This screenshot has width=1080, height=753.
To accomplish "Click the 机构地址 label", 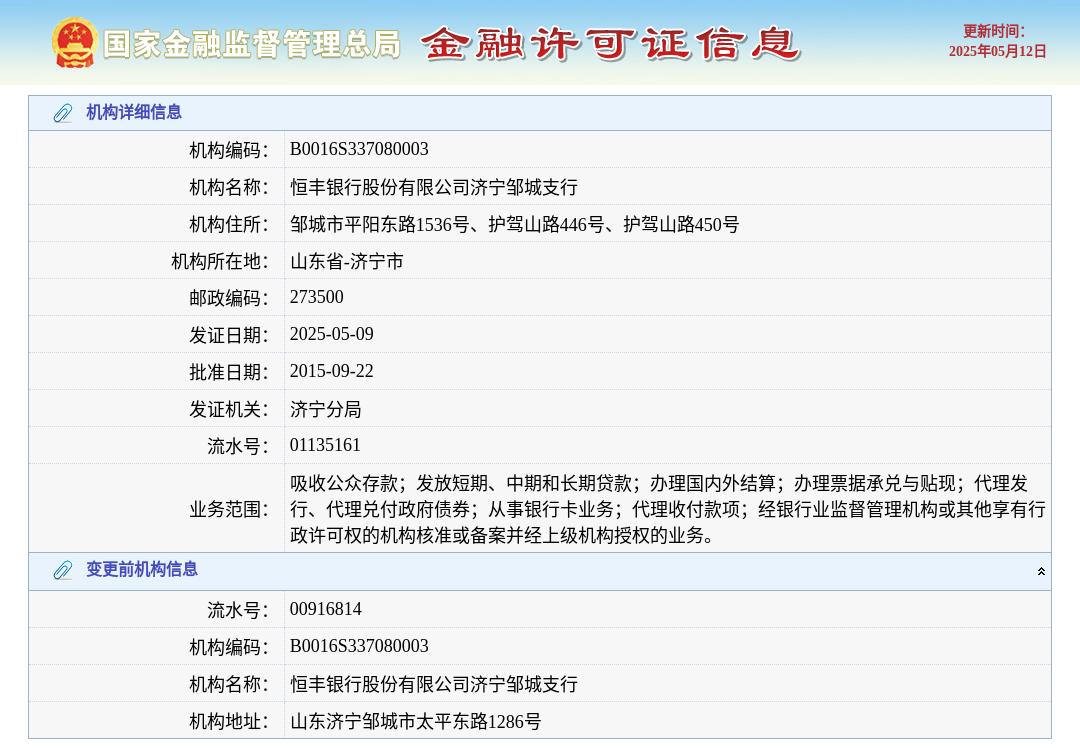I will click(x=229, y=722).
